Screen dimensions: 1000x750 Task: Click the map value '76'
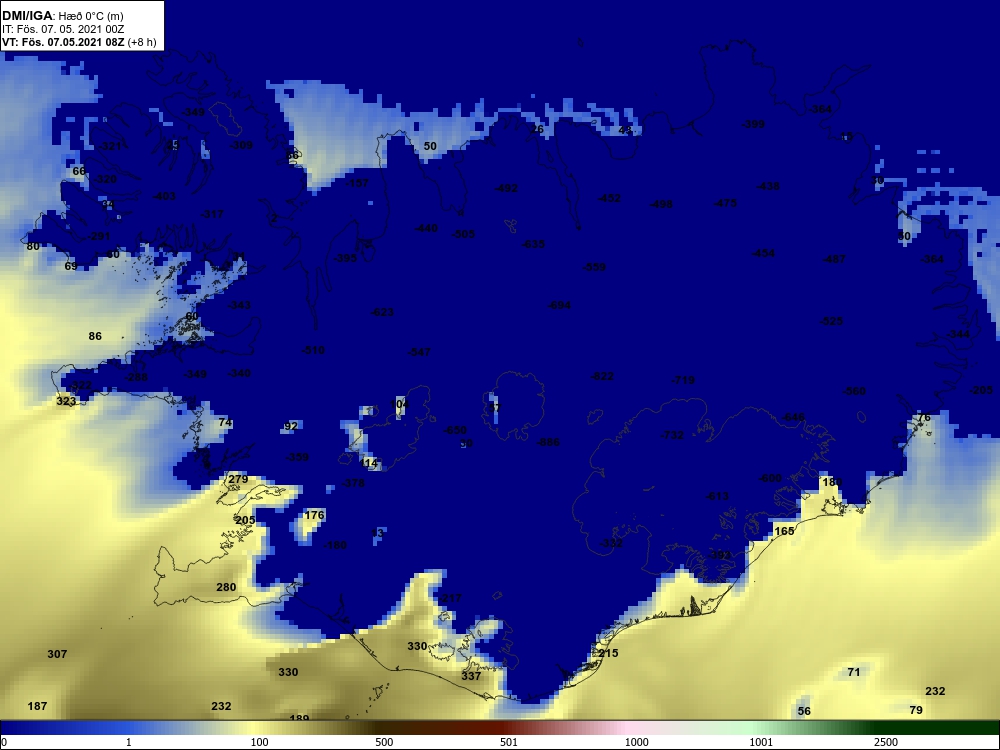click(x=924, y=418)
